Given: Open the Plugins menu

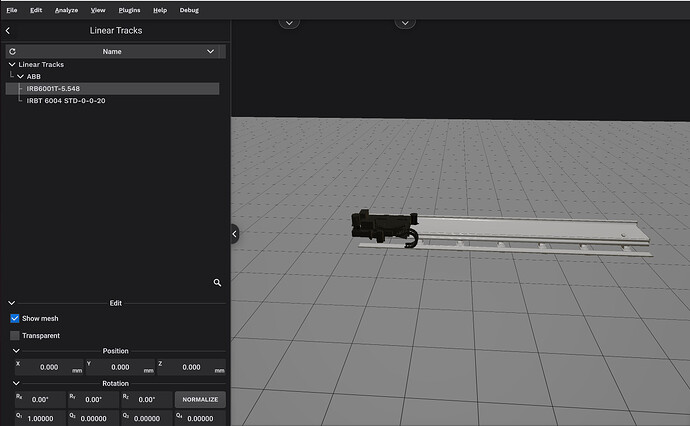Looking at the screenshot, I should [128, 9].
